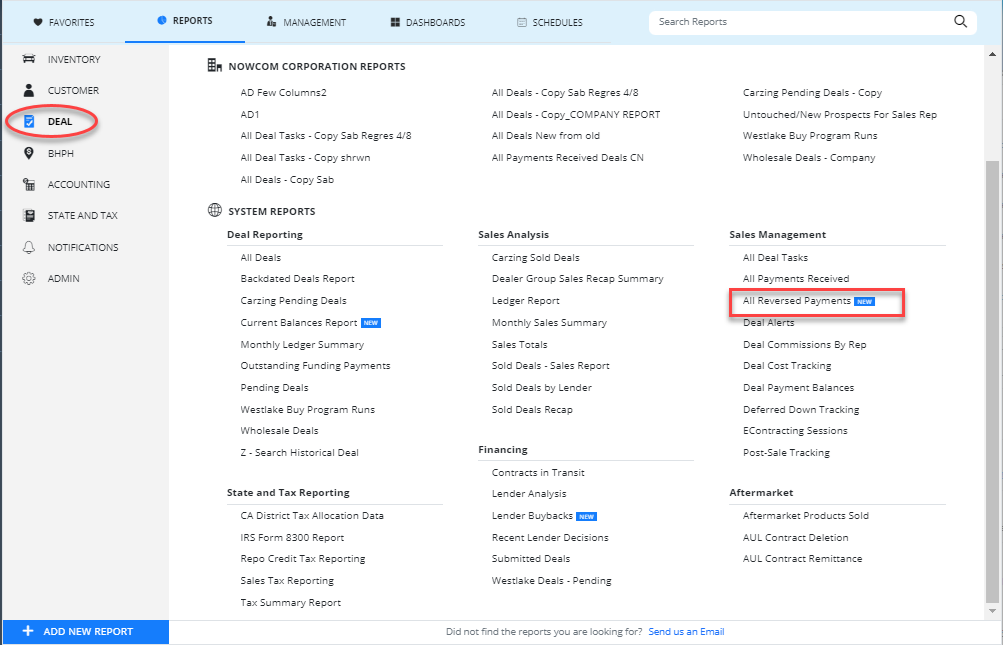This screenshot has width=1003, height=645.
Task: Open Carzing Pending Deals - Copy
Action: [x=812, y=93]
